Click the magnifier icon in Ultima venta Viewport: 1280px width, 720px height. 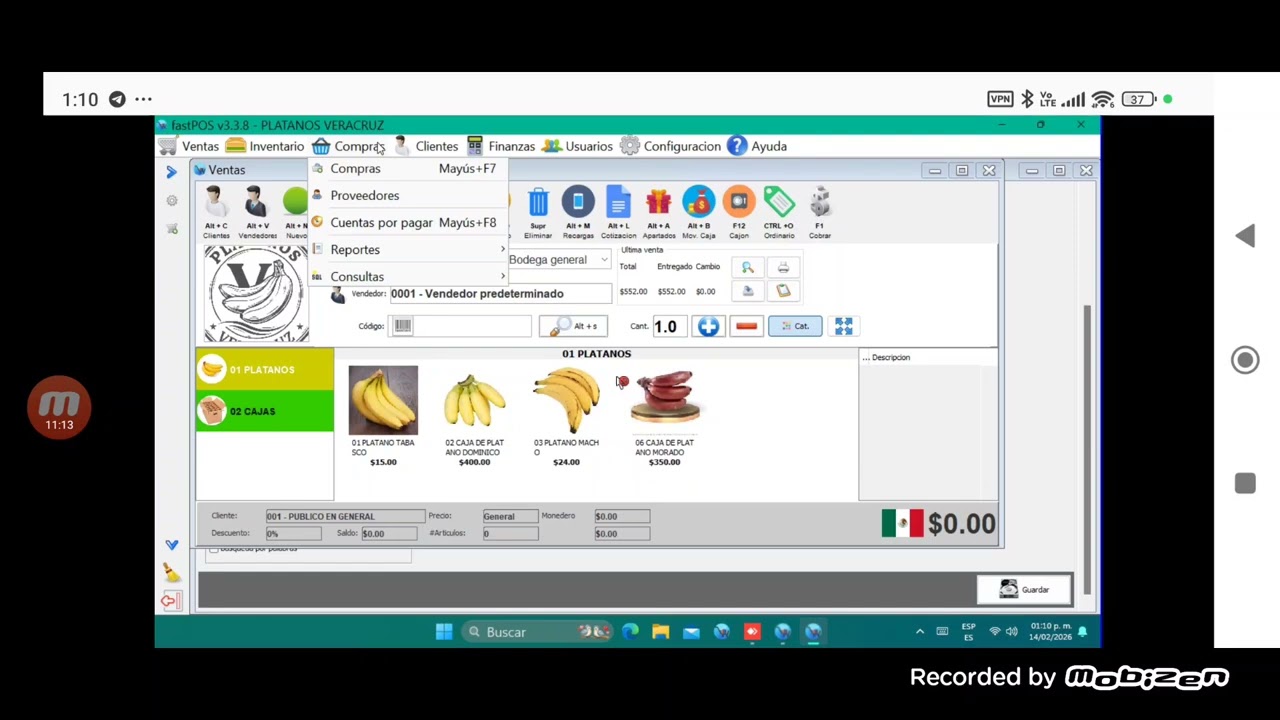(747, 268)
